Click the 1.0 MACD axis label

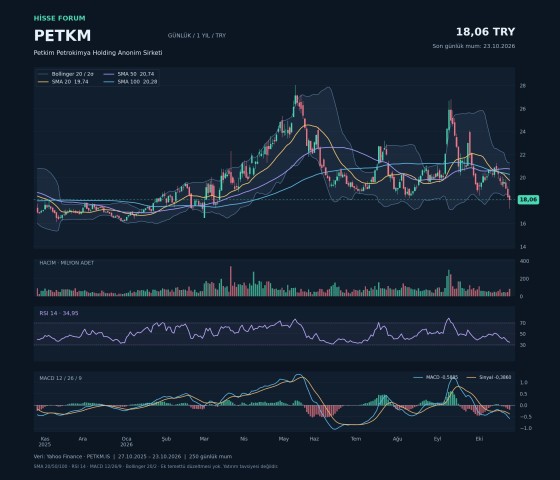click(x=524, y=382)
